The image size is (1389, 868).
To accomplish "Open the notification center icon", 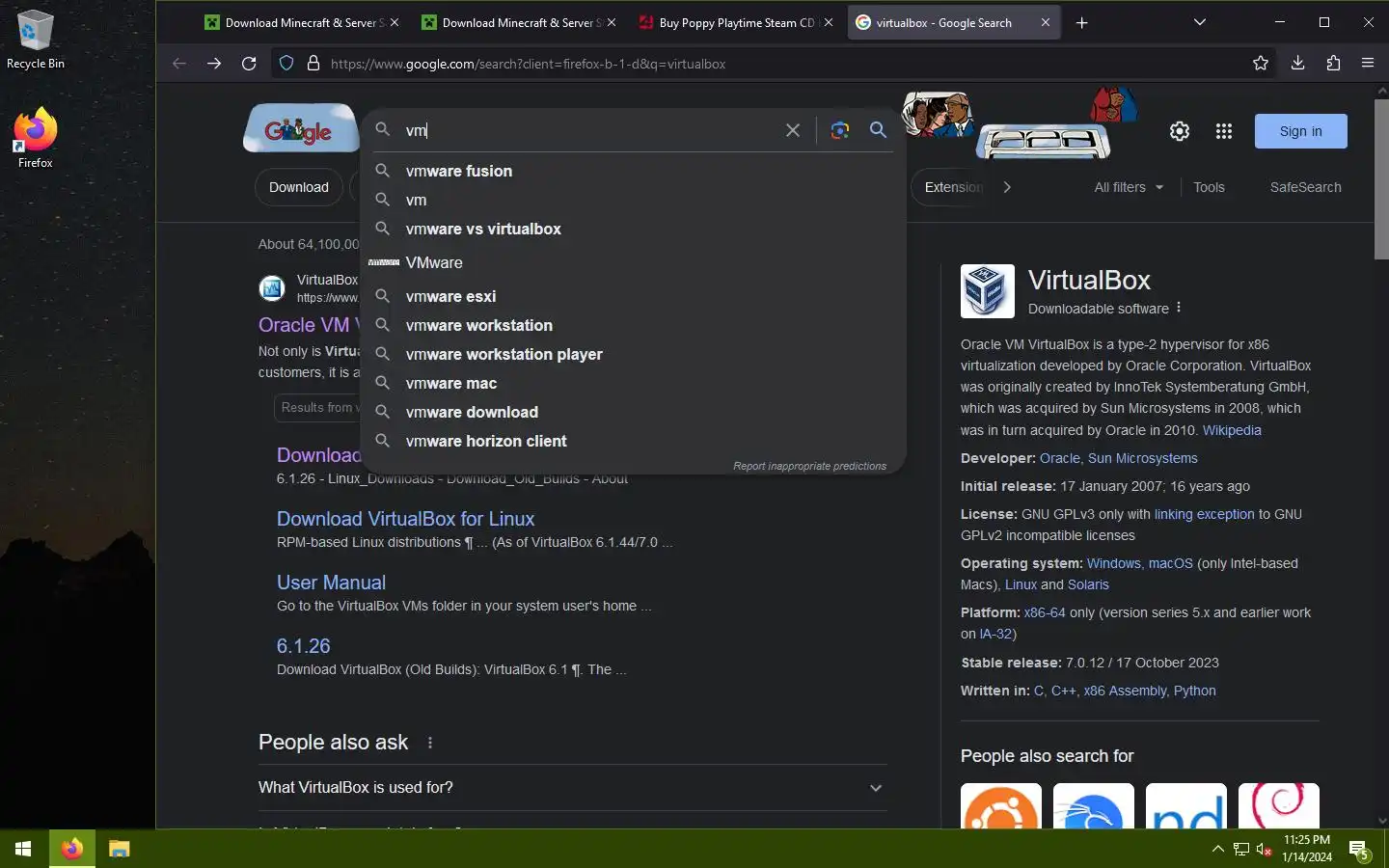I will [1359, 850].
